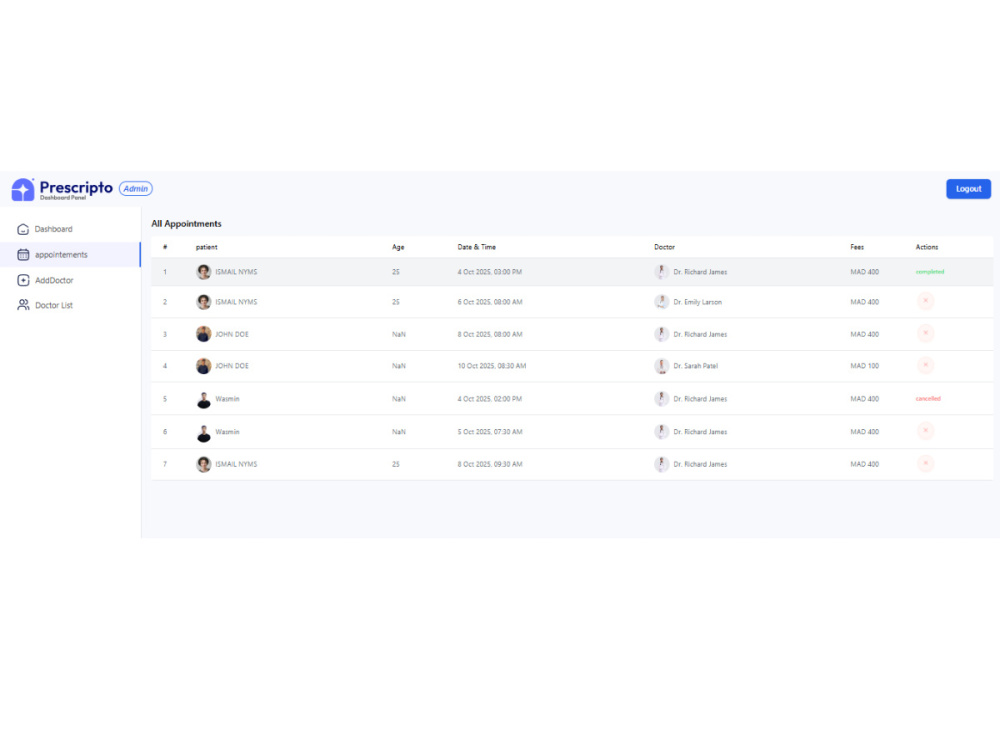1000x750 pixels.
Task: Click ISMAIL NYMS avatar in row 7
Action: [203, 464]
